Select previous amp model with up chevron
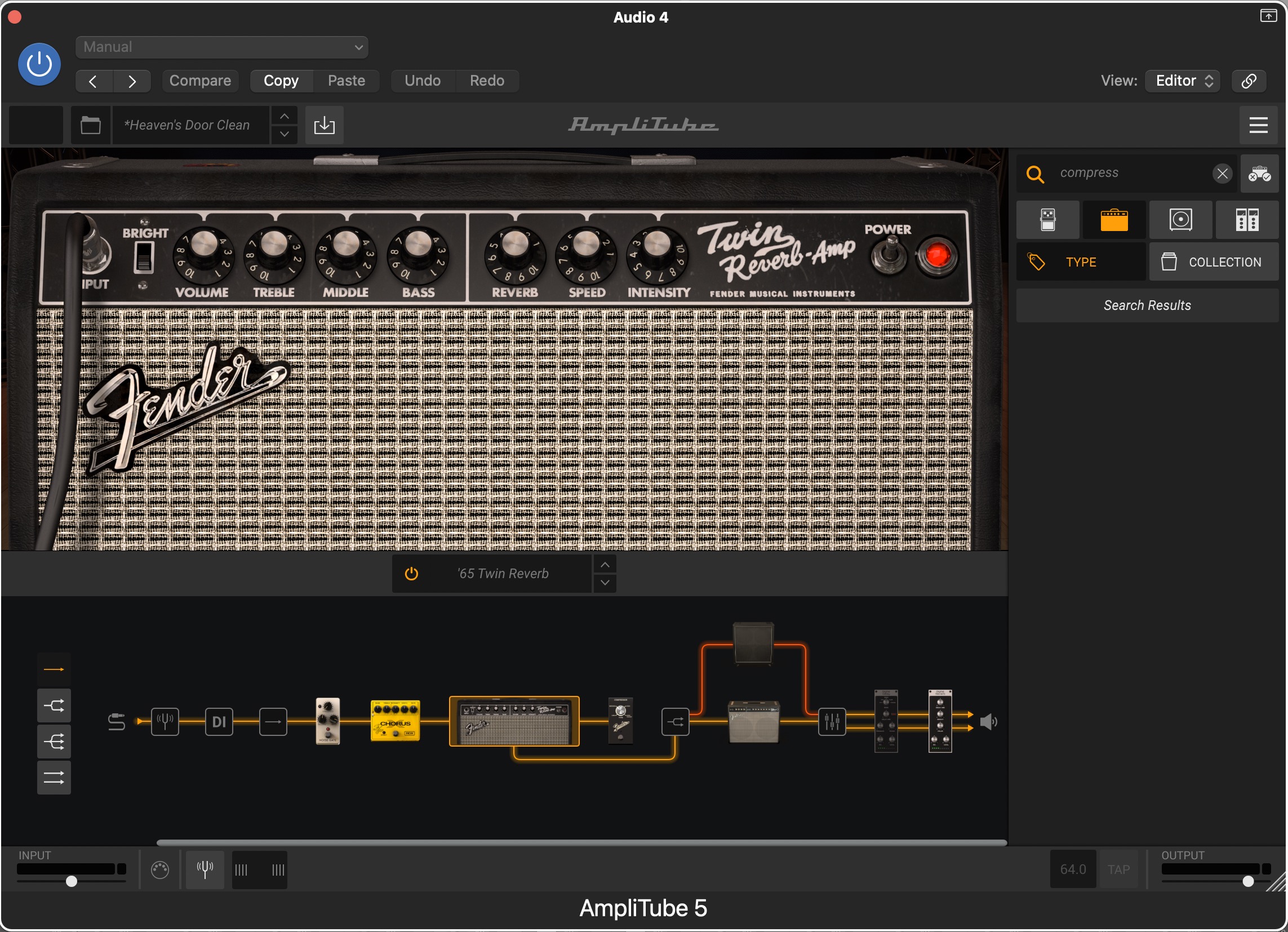Screen dimensions: 1288x932 605,565
